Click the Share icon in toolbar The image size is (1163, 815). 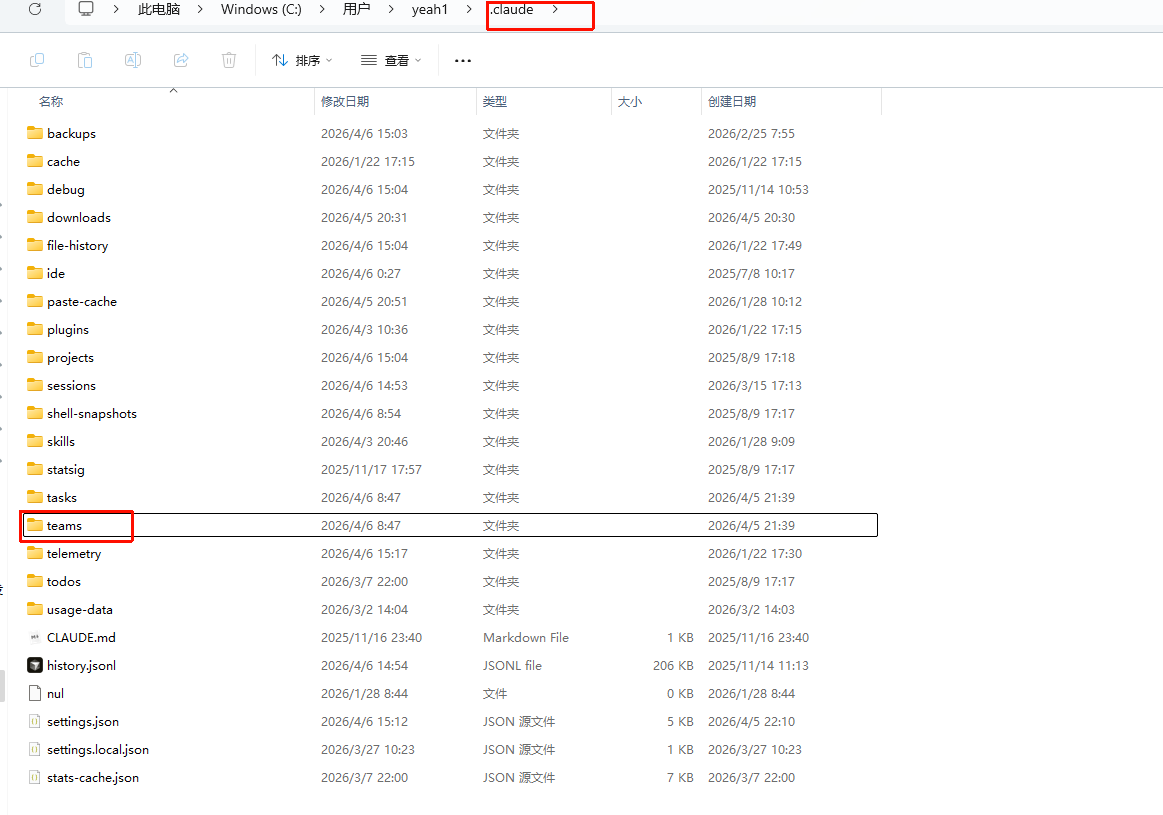(181, 60)
